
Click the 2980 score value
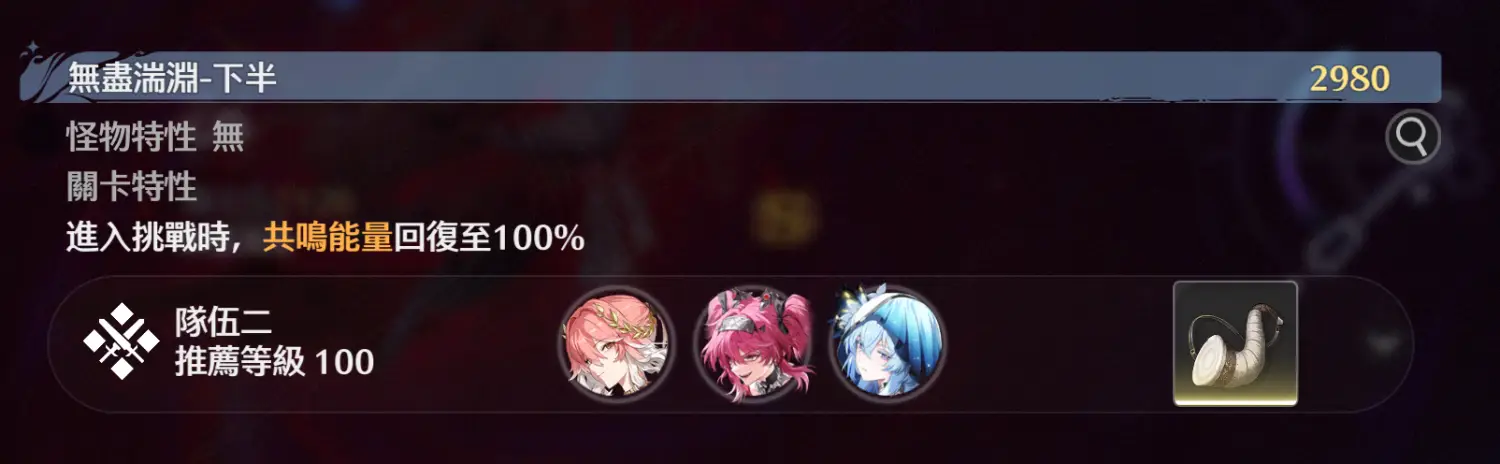point(1350,78)
